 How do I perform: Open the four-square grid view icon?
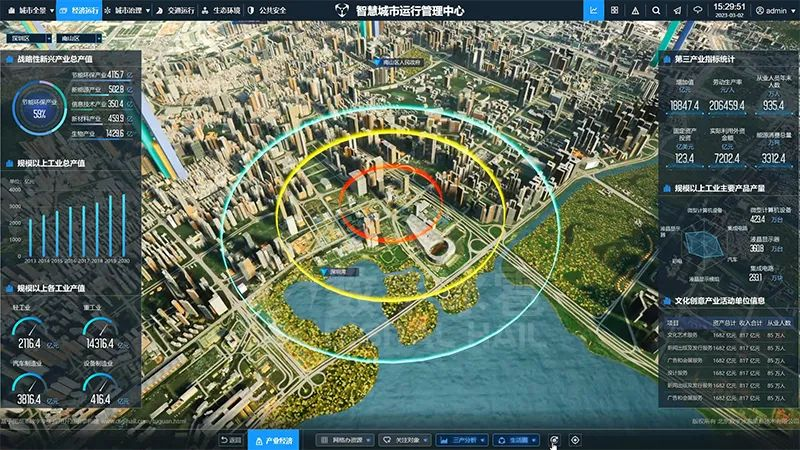tap(614, 10)
